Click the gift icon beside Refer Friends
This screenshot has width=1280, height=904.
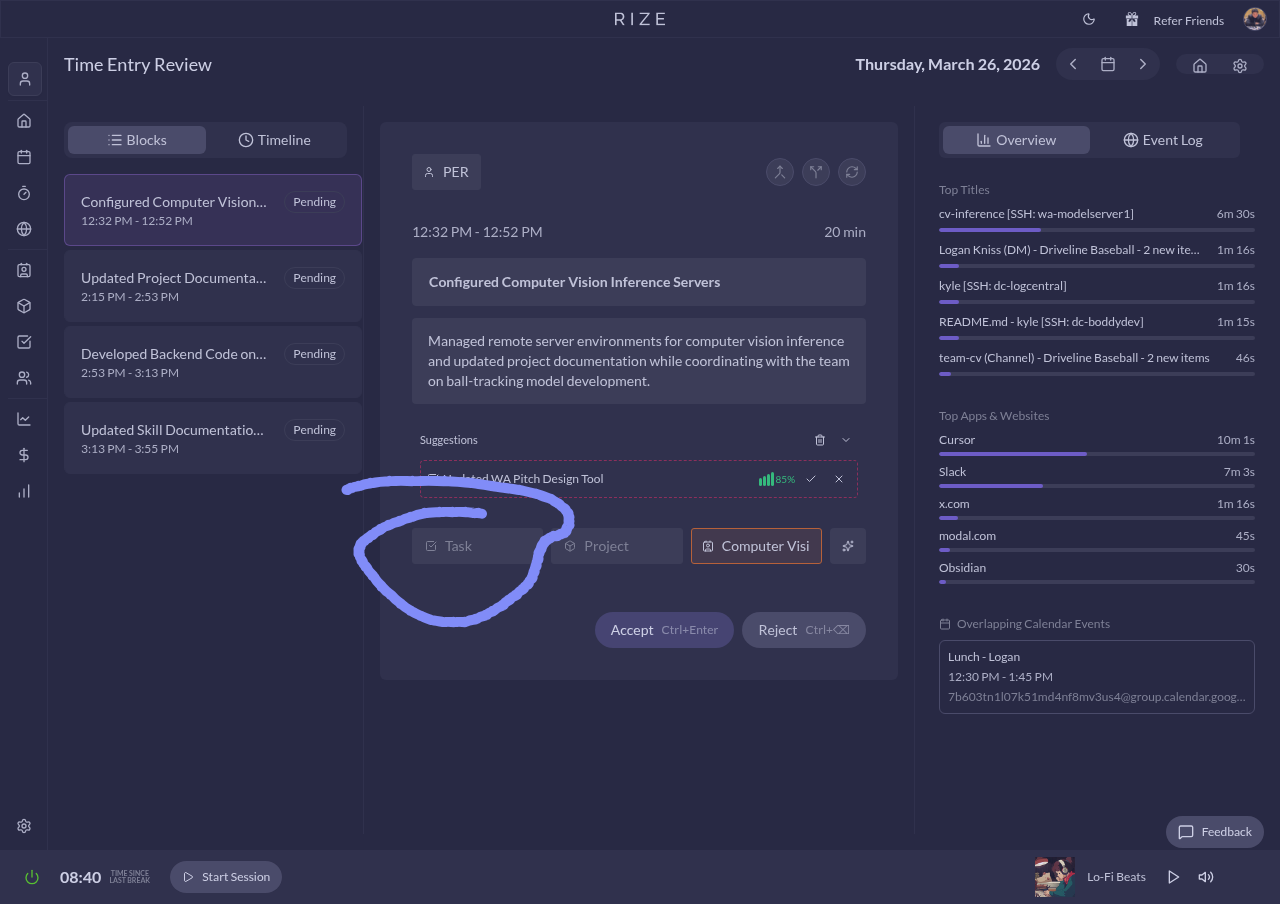[x=1132, y=20]
